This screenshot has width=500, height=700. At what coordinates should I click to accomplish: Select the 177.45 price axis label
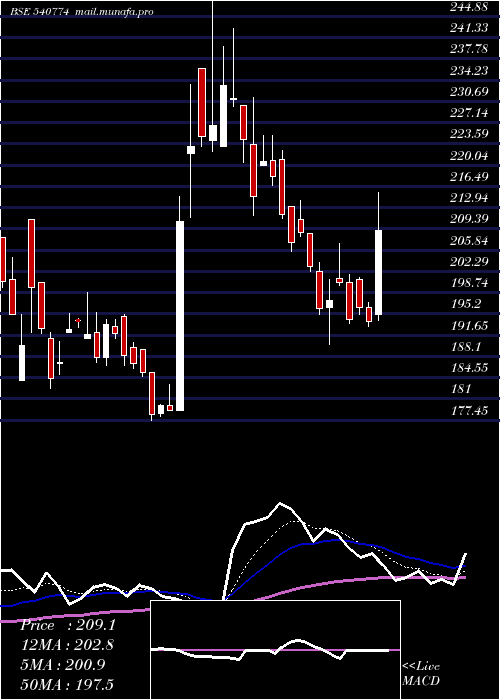click(468, 411)
